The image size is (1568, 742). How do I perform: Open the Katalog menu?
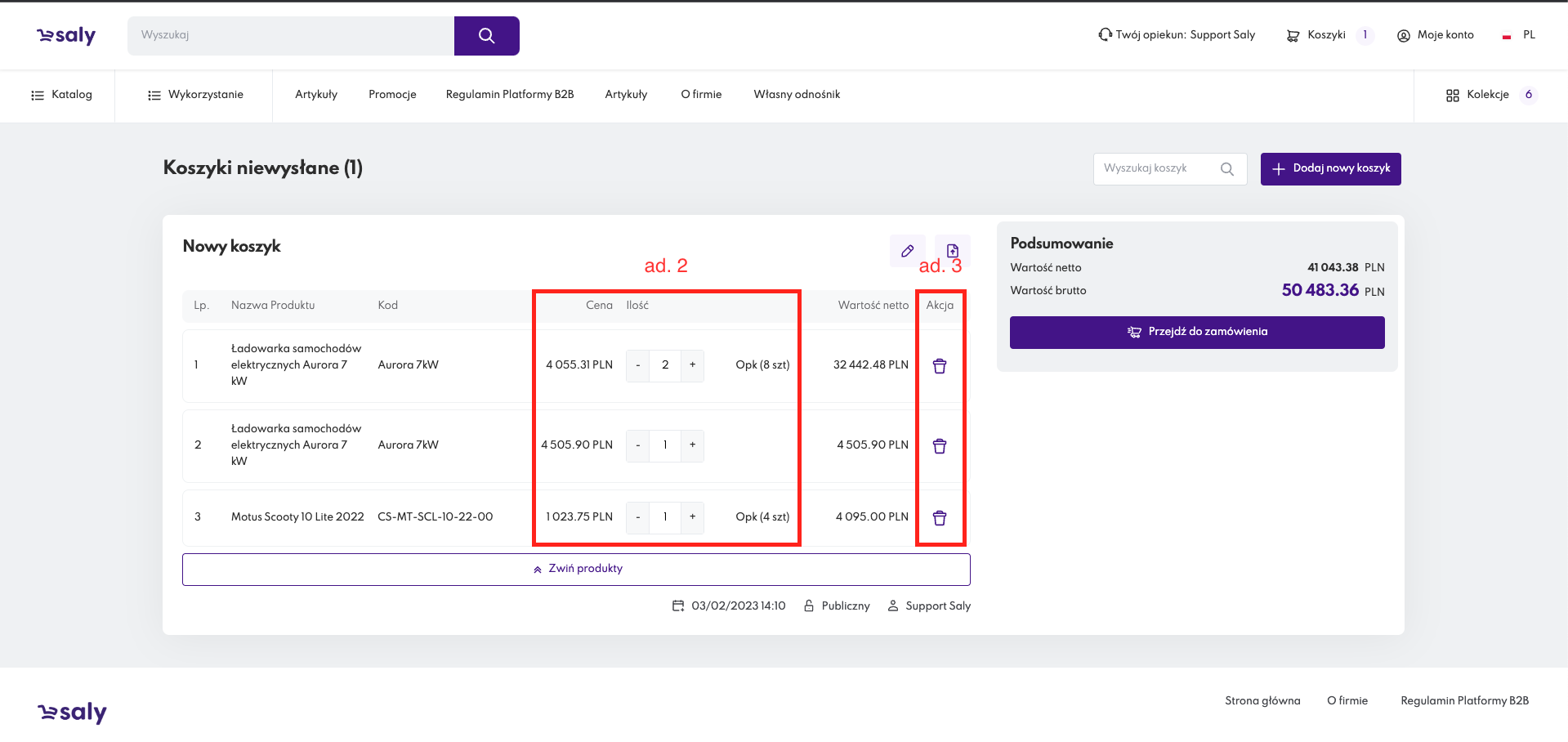[x=61, y=95]
